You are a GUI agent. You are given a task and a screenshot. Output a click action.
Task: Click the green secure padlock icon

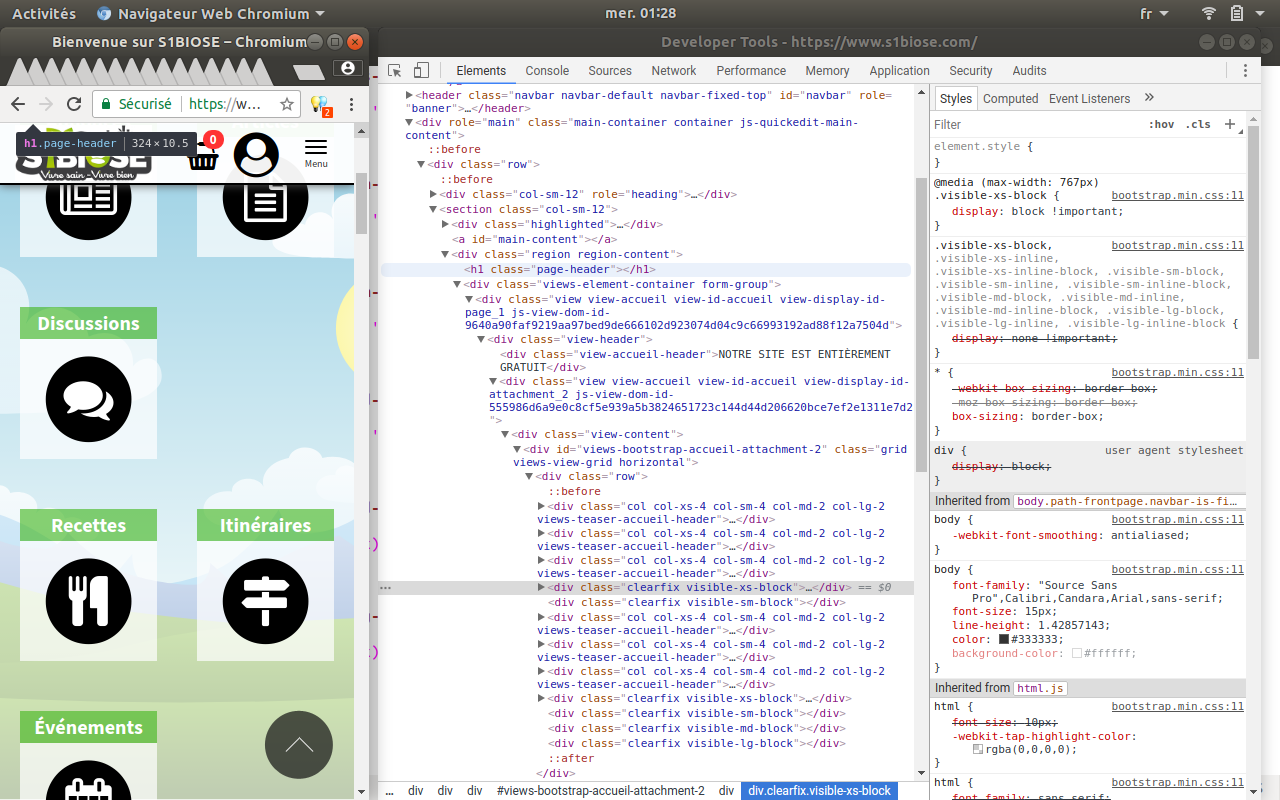point(106,103)
